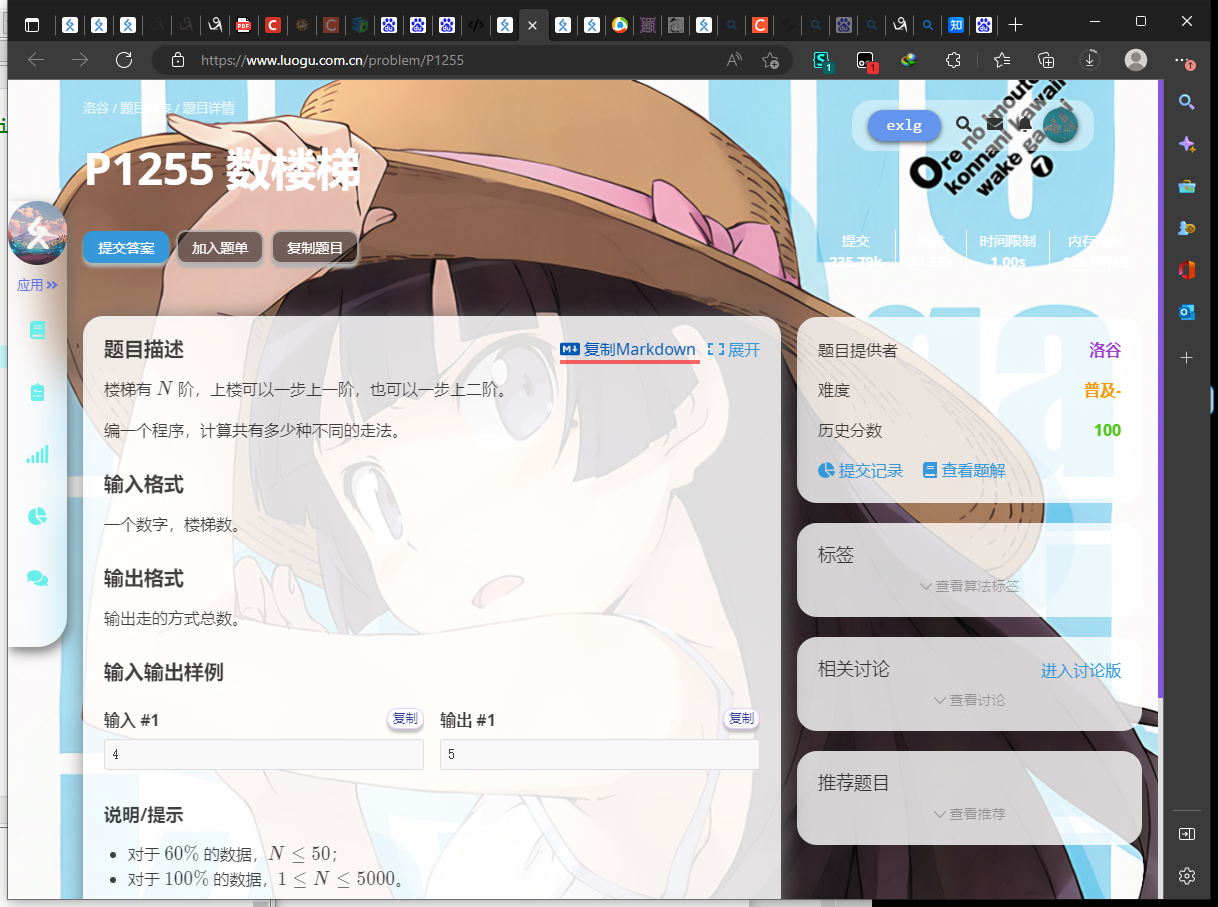Click the 提交答案 button
This screenshot has width=1218, height=907.
click(x=126, y=248)
